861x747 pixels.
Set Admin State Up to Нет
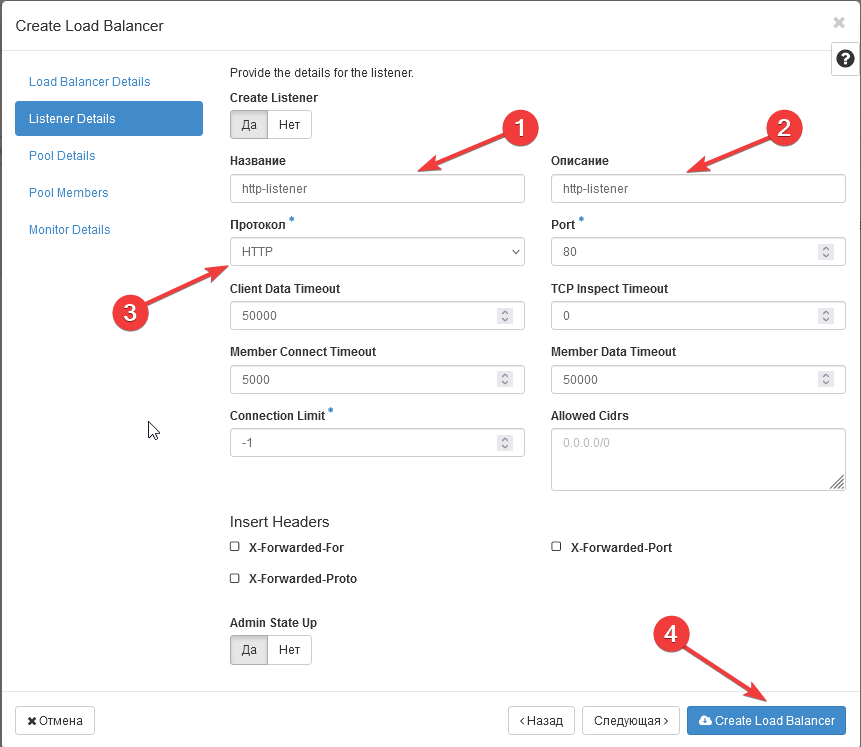[x=289, y=650]
